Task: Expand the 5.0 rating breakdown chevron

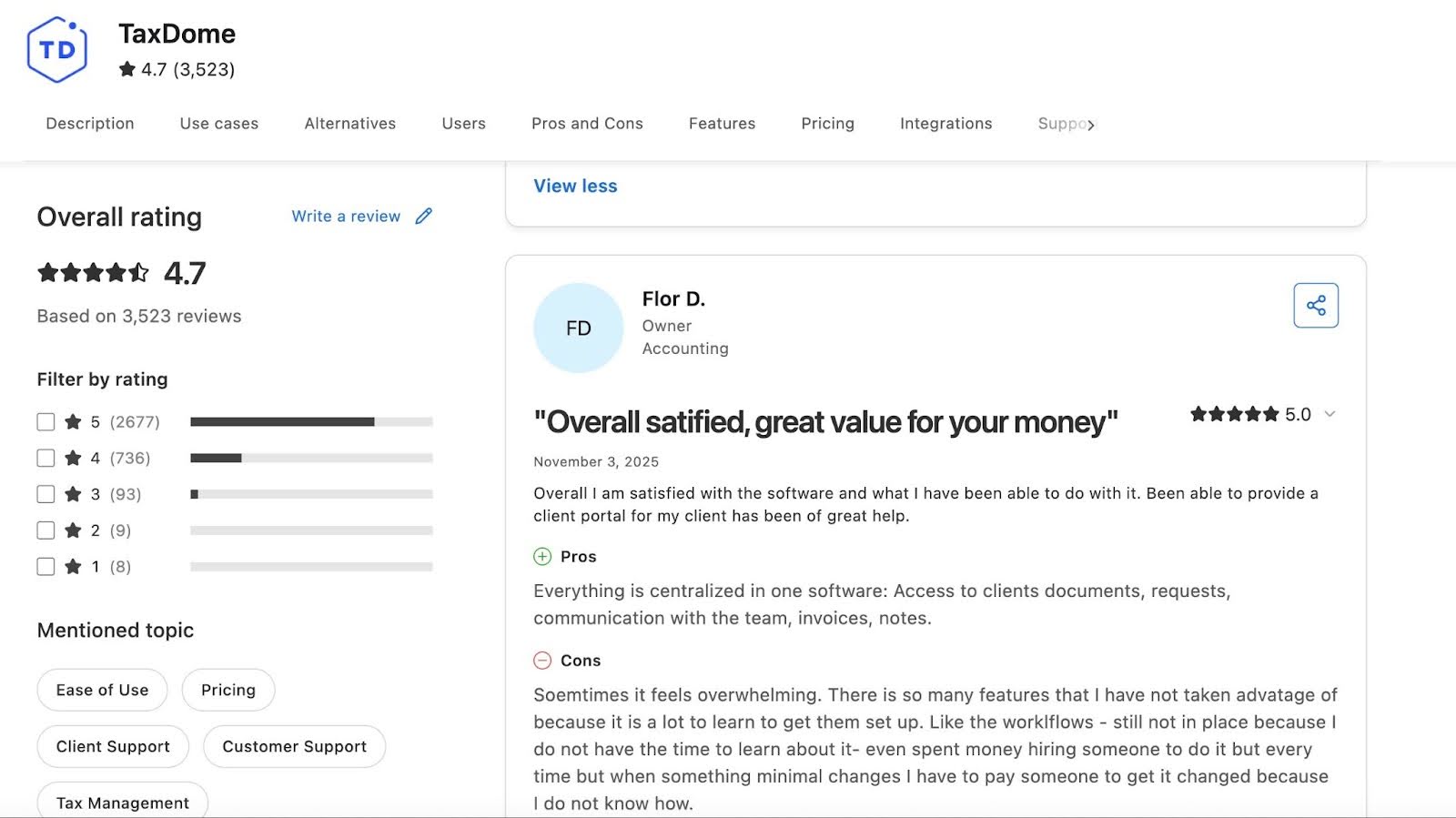Action: point(1330,415)
